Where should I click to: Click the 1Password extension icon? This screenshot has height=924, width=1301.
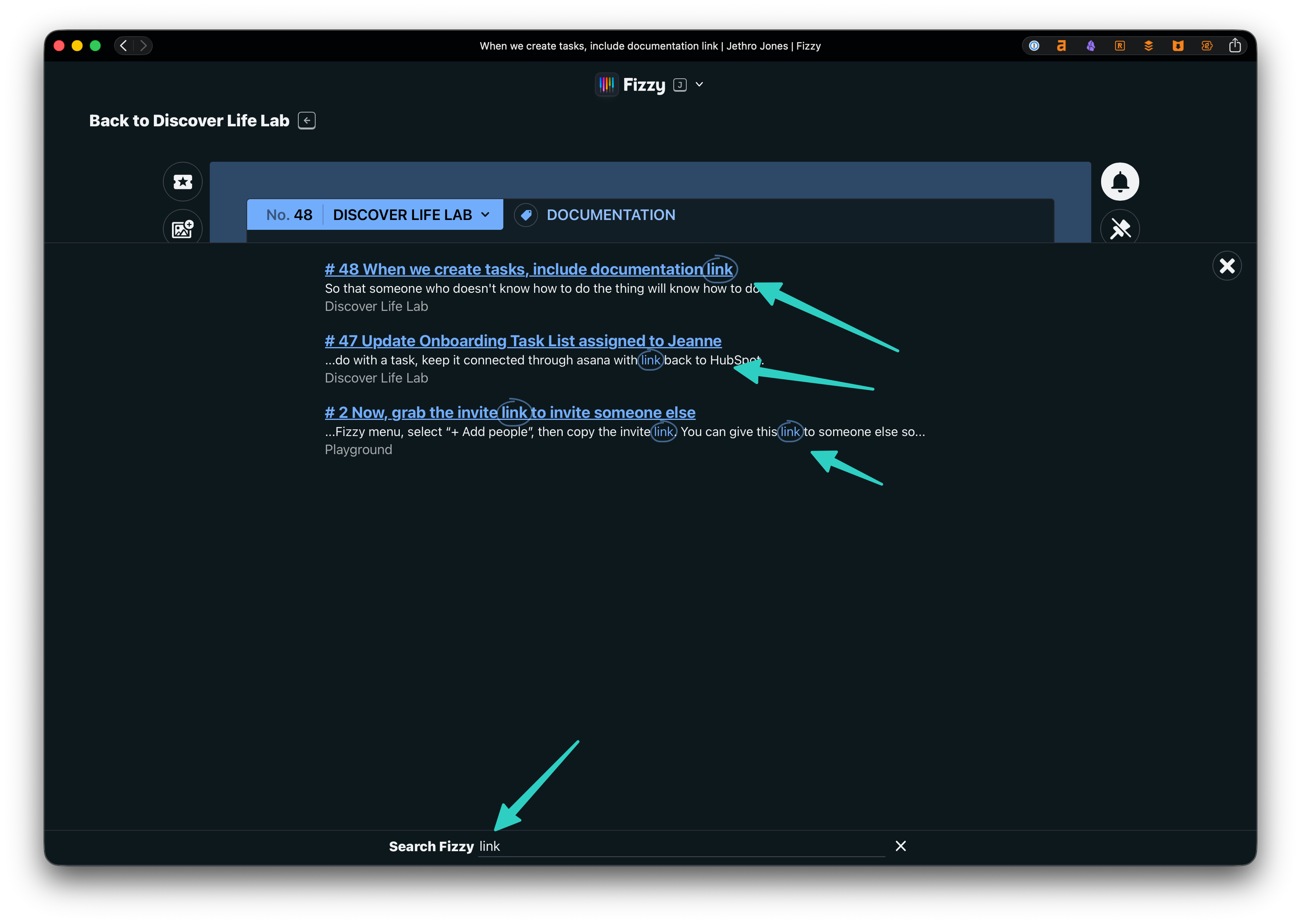[1034, 46]
